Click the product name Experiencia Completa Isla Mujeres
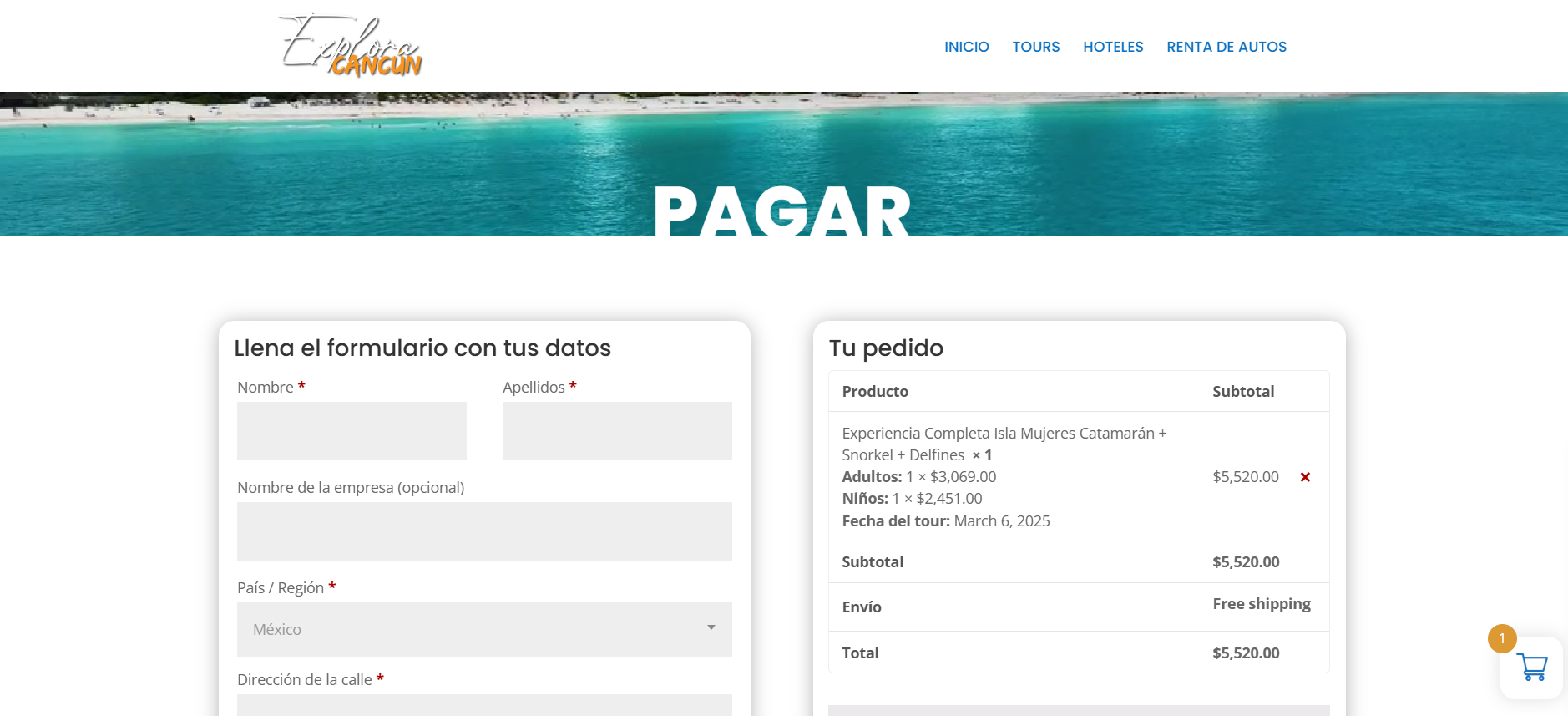This screenshot has height=716, width=1568. [x=1004, y=444]
